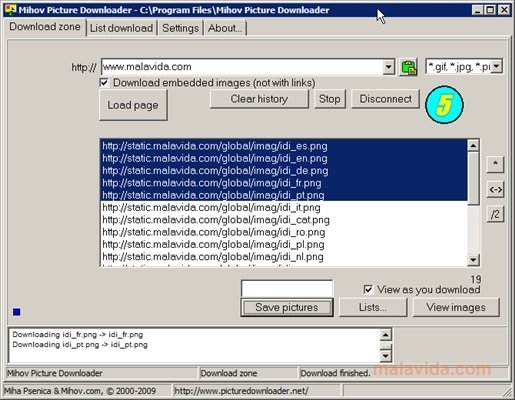
Task: Click the Lists... button
Action: tap(373, 307)
